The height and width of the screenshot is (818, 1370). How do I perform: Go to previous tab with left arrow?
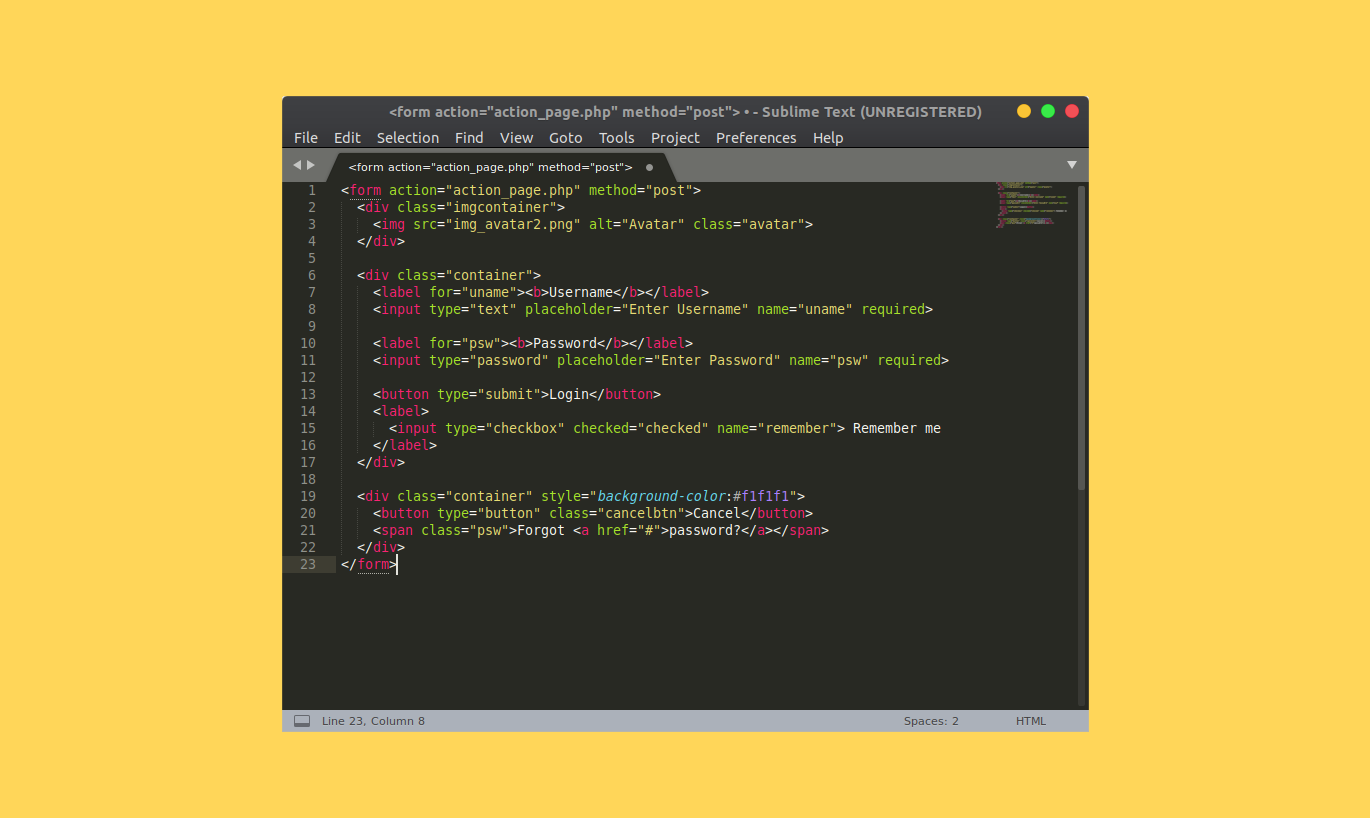click(x=297, y=165)
